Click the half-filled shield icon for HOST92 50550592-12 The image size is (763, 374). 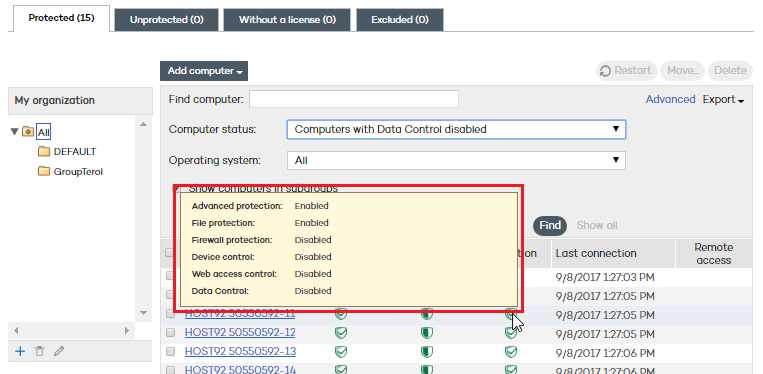[x=427, y=333]
